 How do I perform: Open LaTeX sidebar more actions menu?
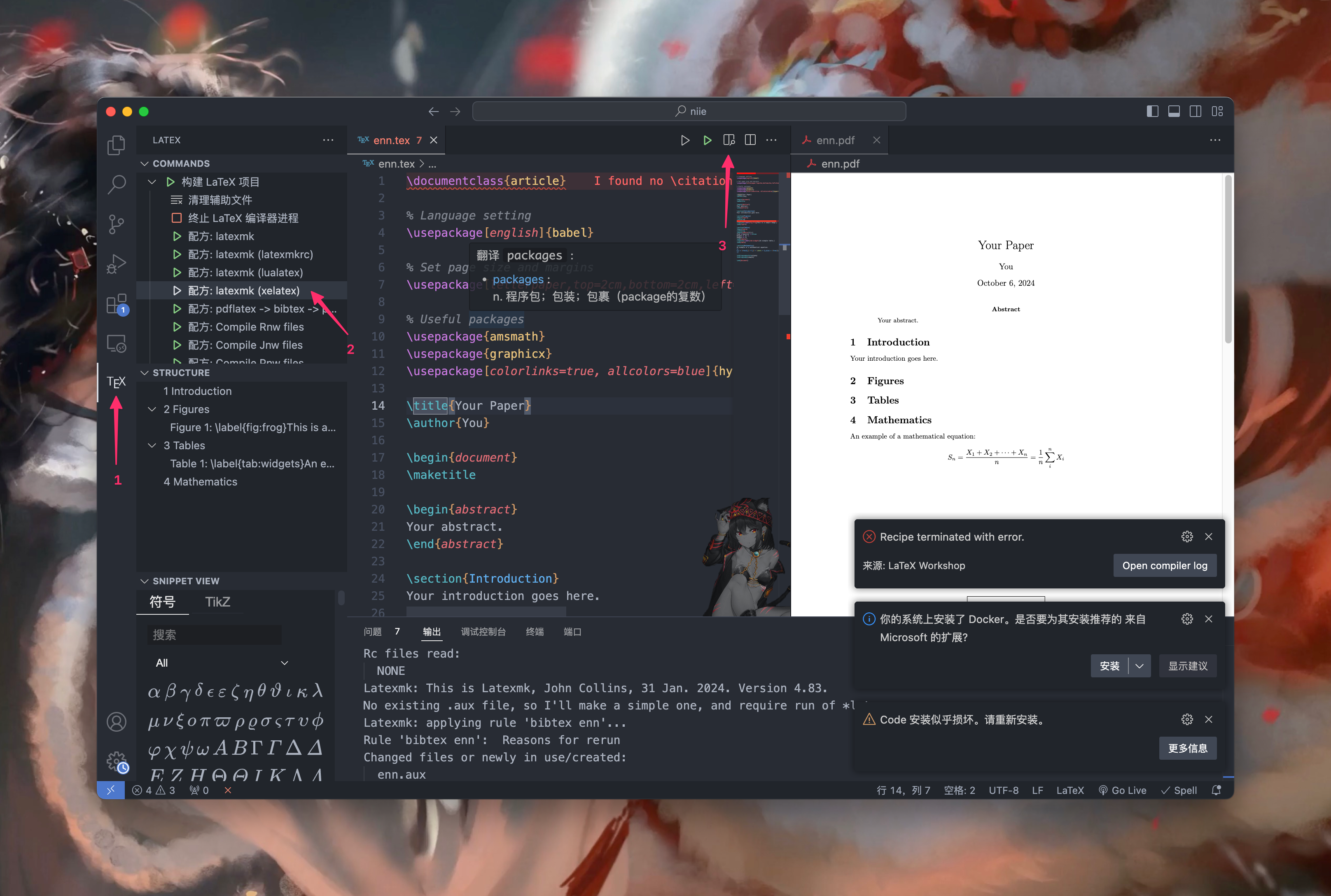pyautogui.click(x=328, y=140)
